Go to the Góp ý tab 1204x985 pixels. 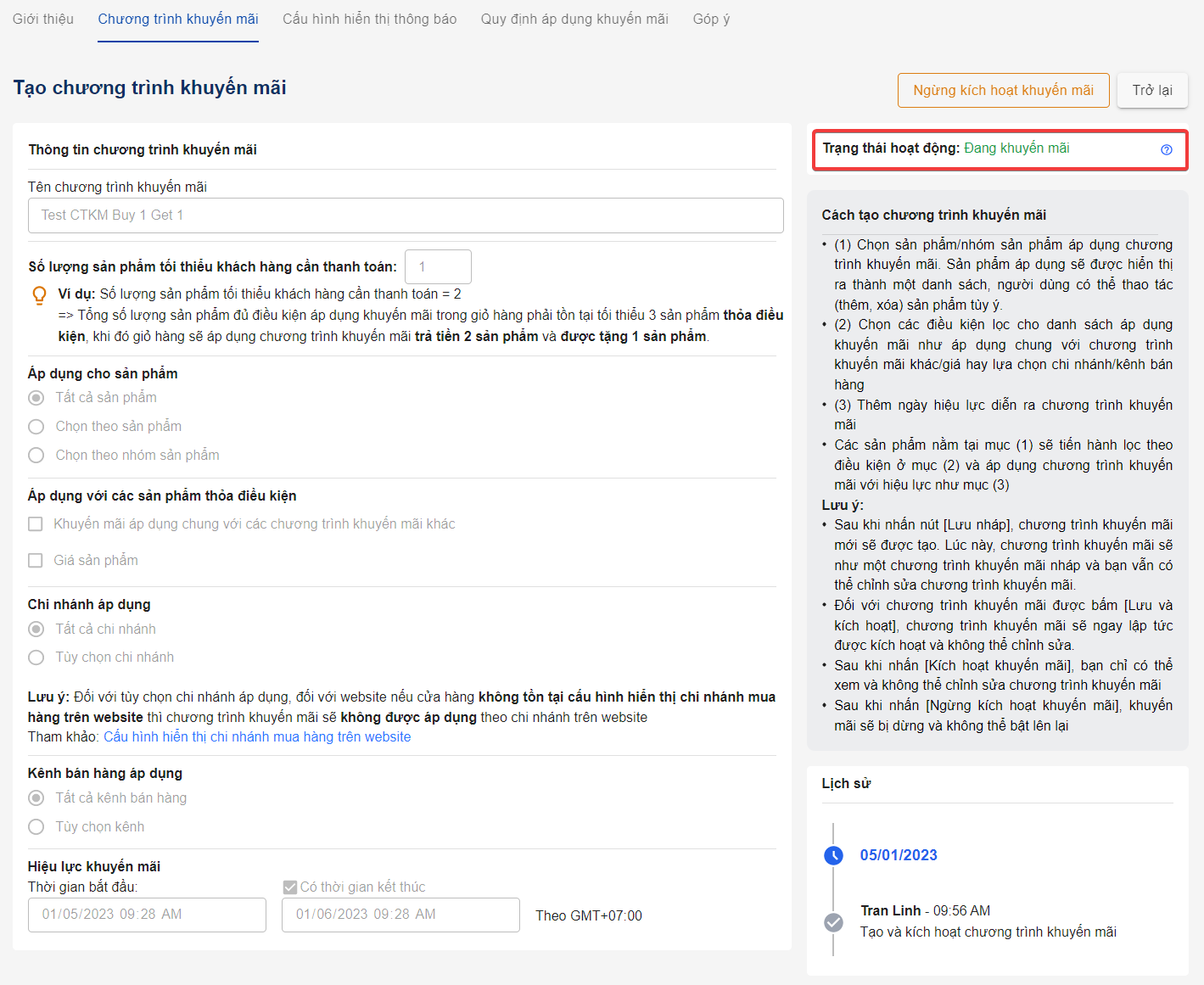click(x=711, y=19)
